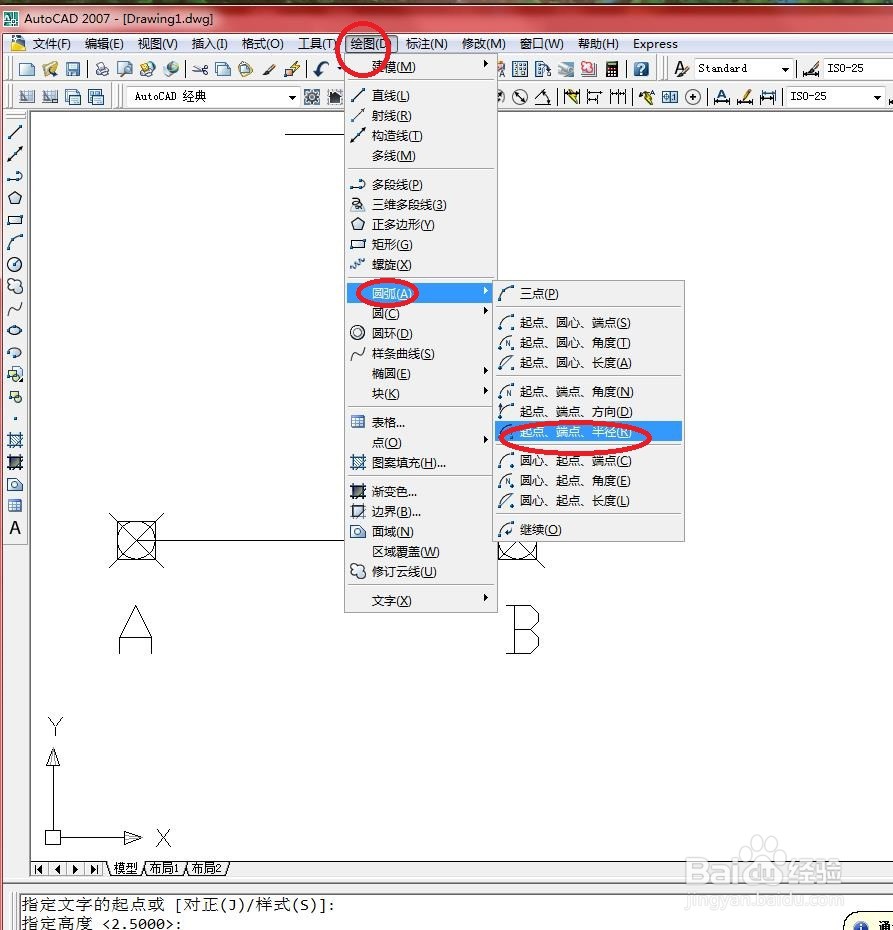Select the Spline tool in left toolbar
The height and width of the screenshot is (930, 893).
15,308
